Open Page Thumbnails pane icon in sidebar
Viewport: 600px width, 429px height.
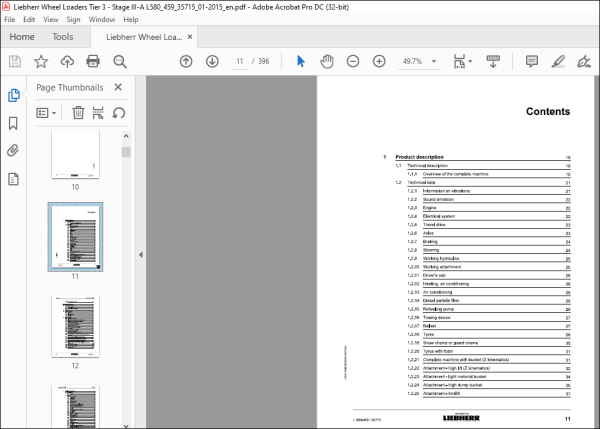click(13, 95)
